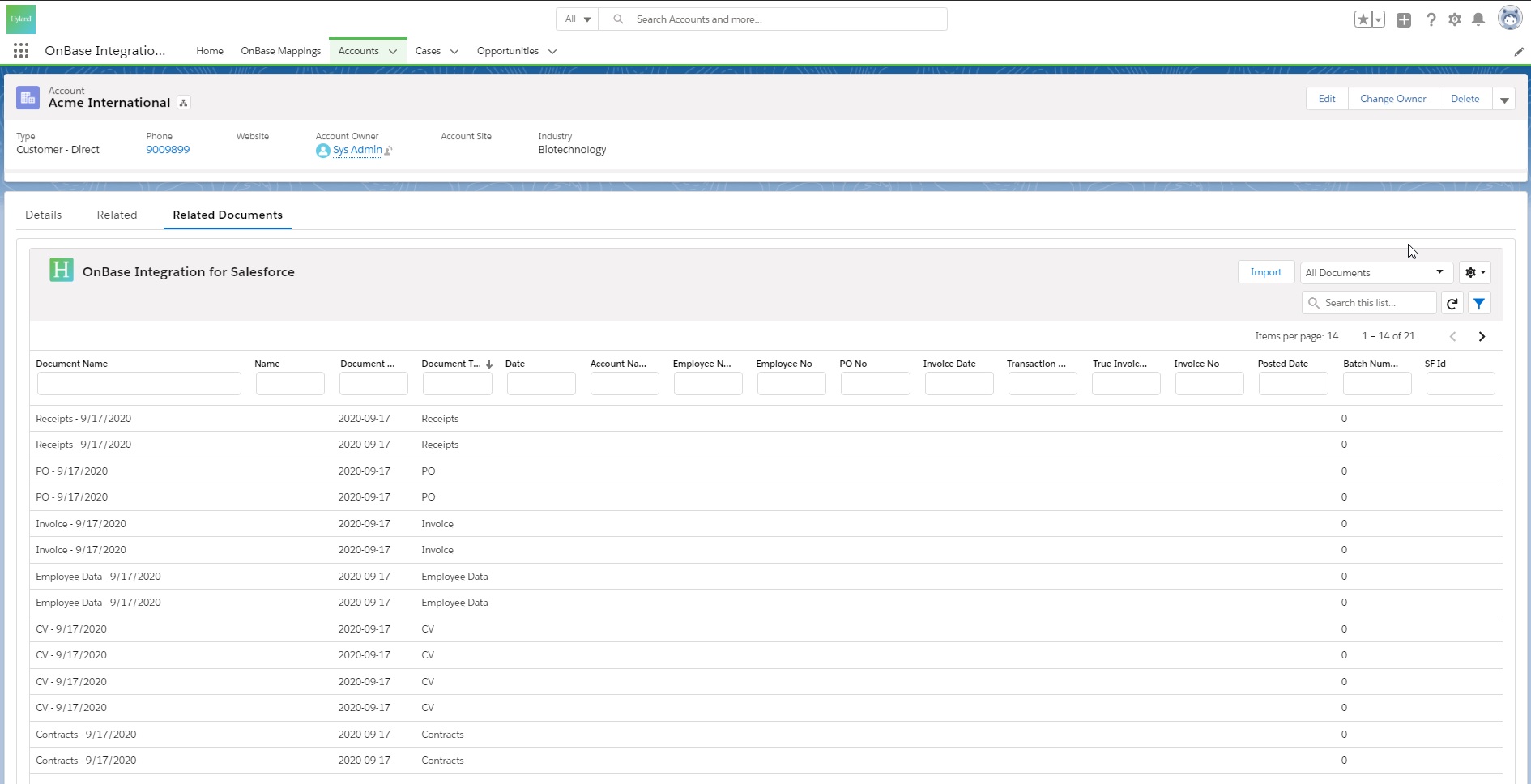Expand the All Documents dropdown
This screenshot has height=784, width=1531.
pyautogui.click(x=1375, y=273)
